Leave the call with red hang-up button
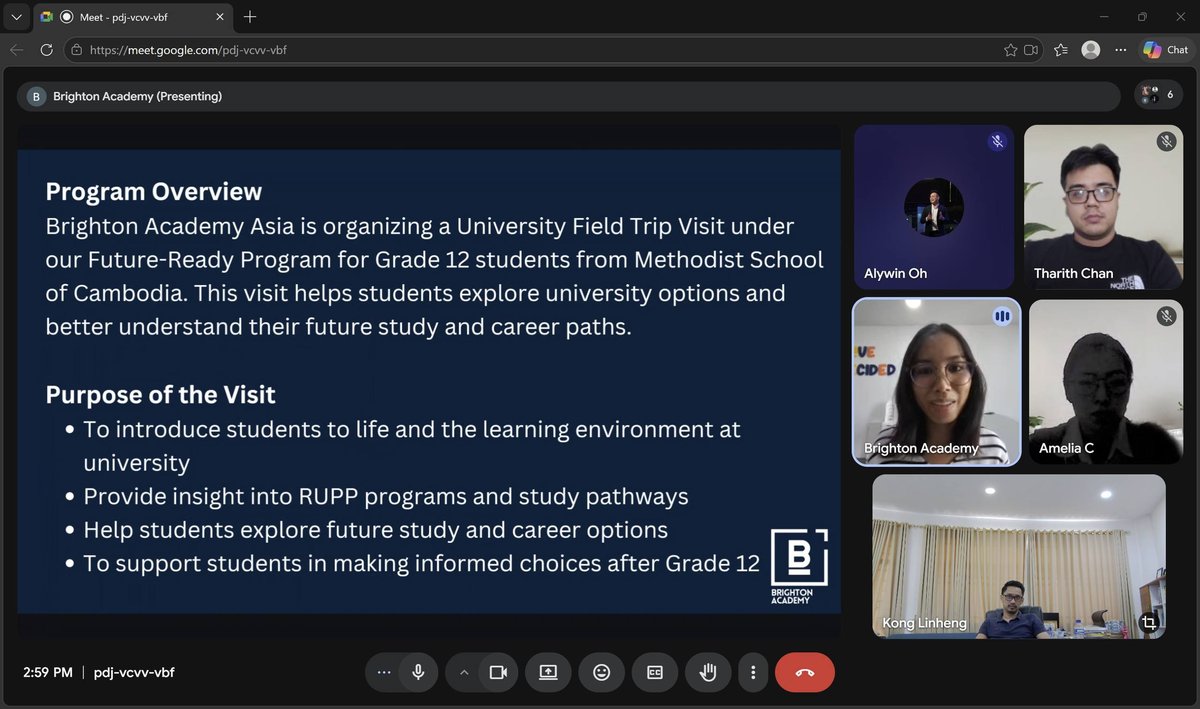This screenshot has width=1200, height=709. [805, 672]
